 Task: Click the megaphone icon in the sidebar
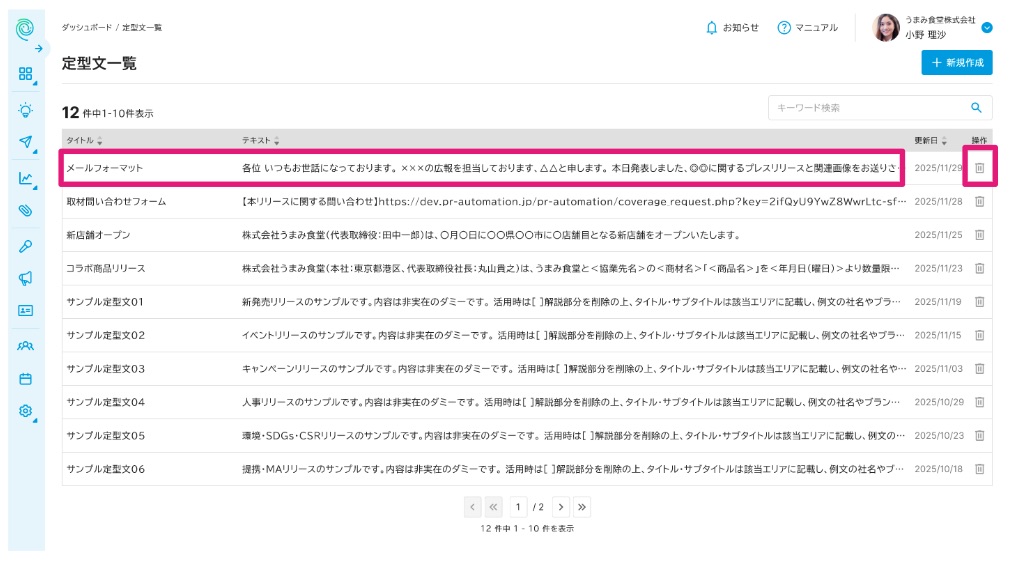[x=25, y=278]
